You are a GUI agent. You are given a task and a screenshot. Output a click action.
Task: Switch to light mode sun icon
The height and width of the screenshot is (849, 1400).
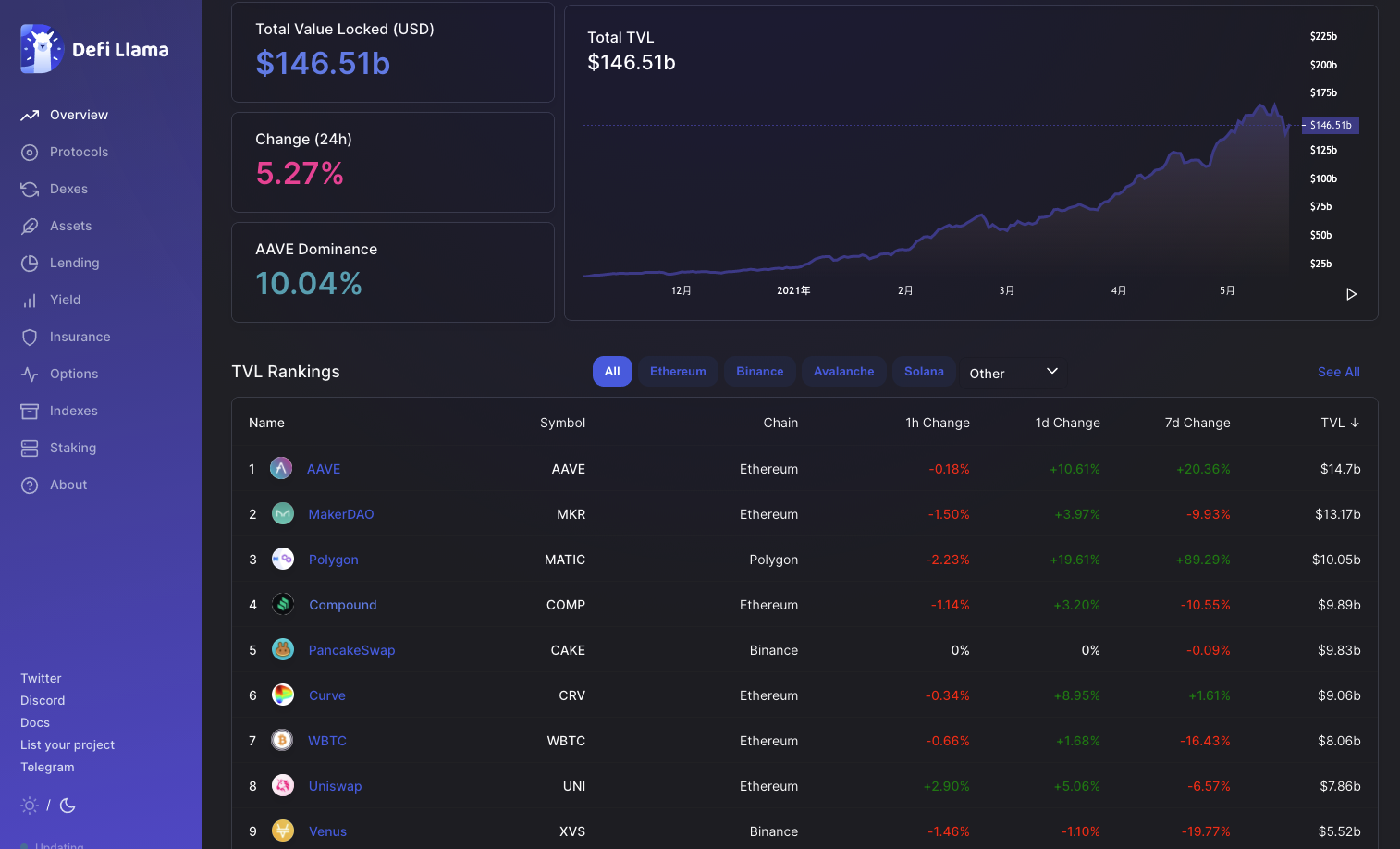click(30, 806)
